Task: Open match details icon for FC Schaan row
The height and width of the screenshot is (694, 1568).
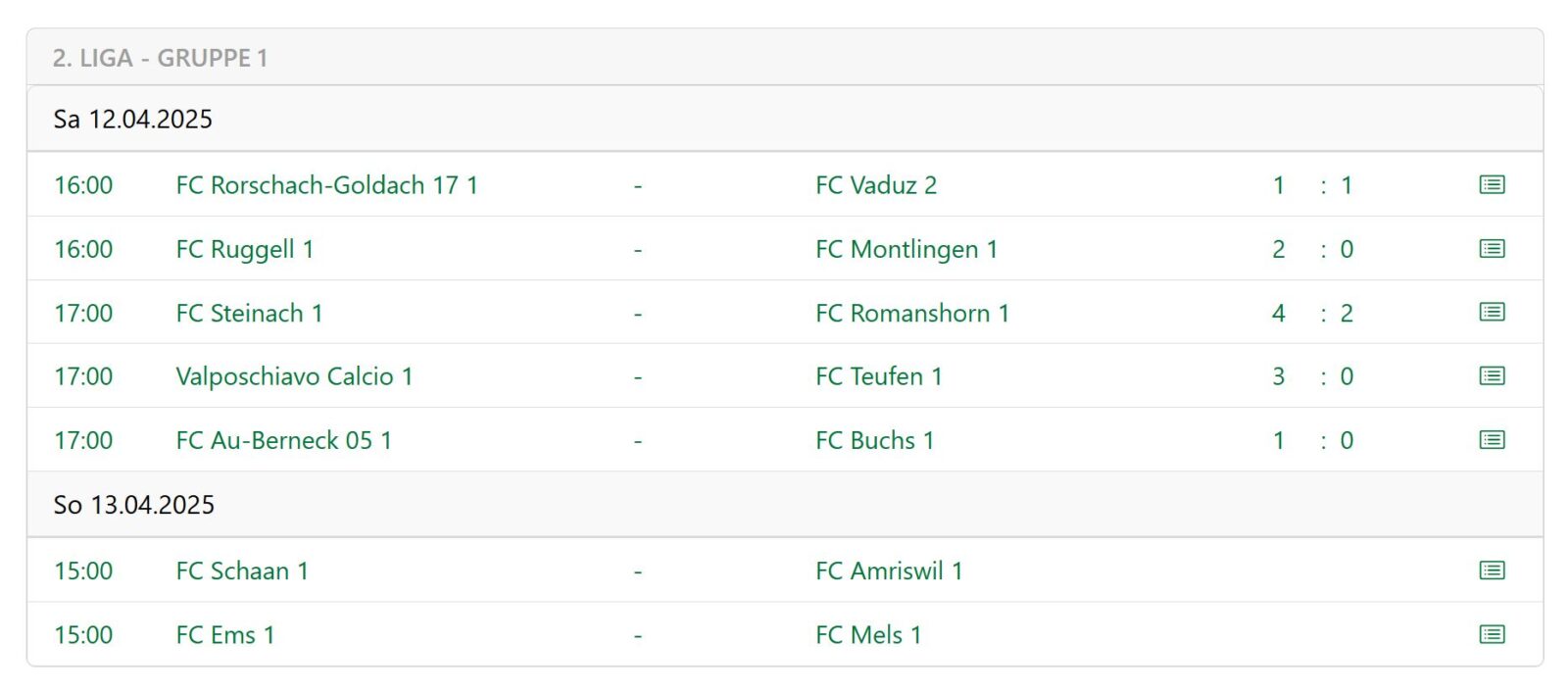Action: (1492, 570)
